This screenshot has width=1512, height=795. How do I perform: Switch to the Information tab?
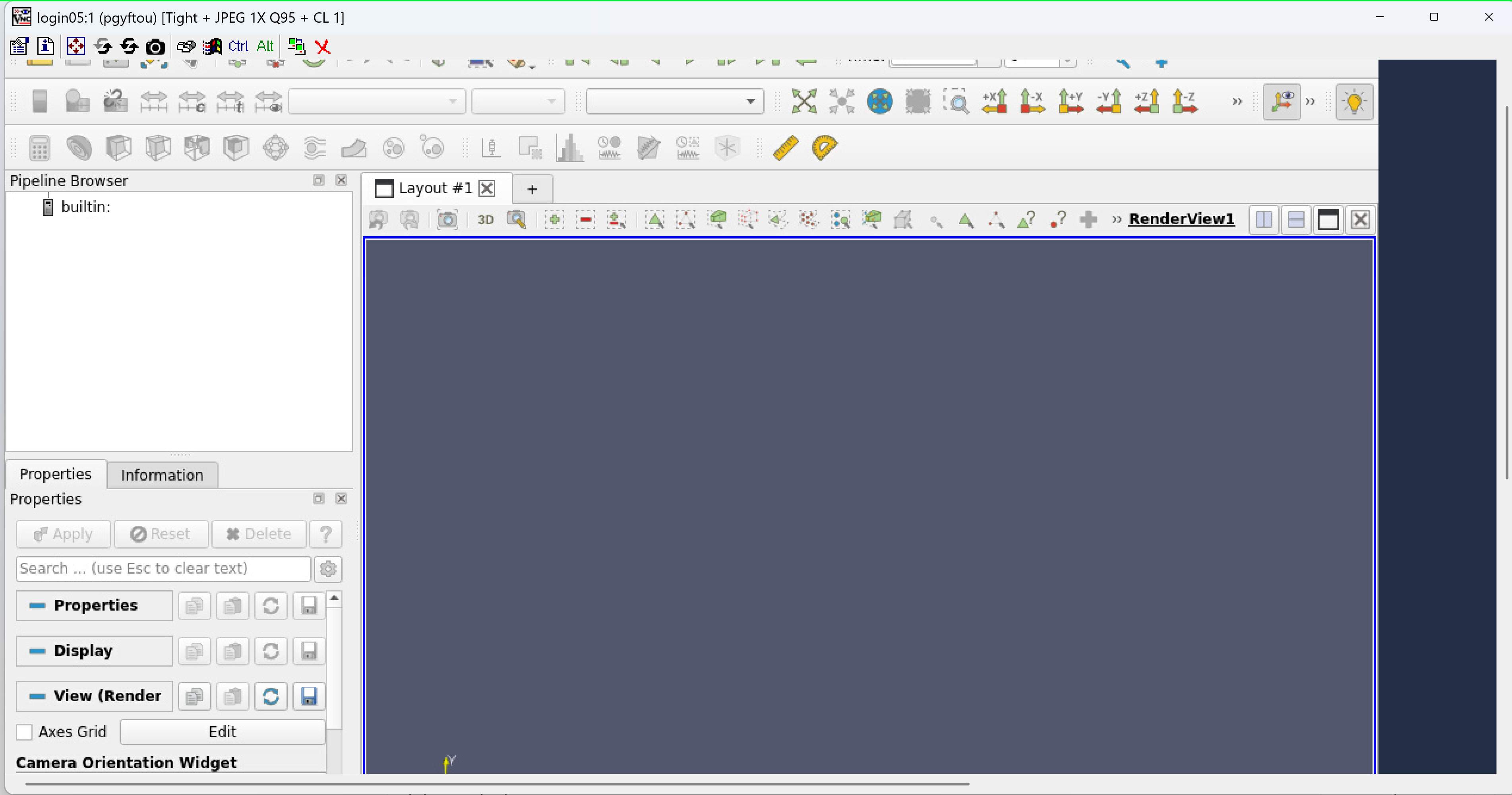pos(162,475)
